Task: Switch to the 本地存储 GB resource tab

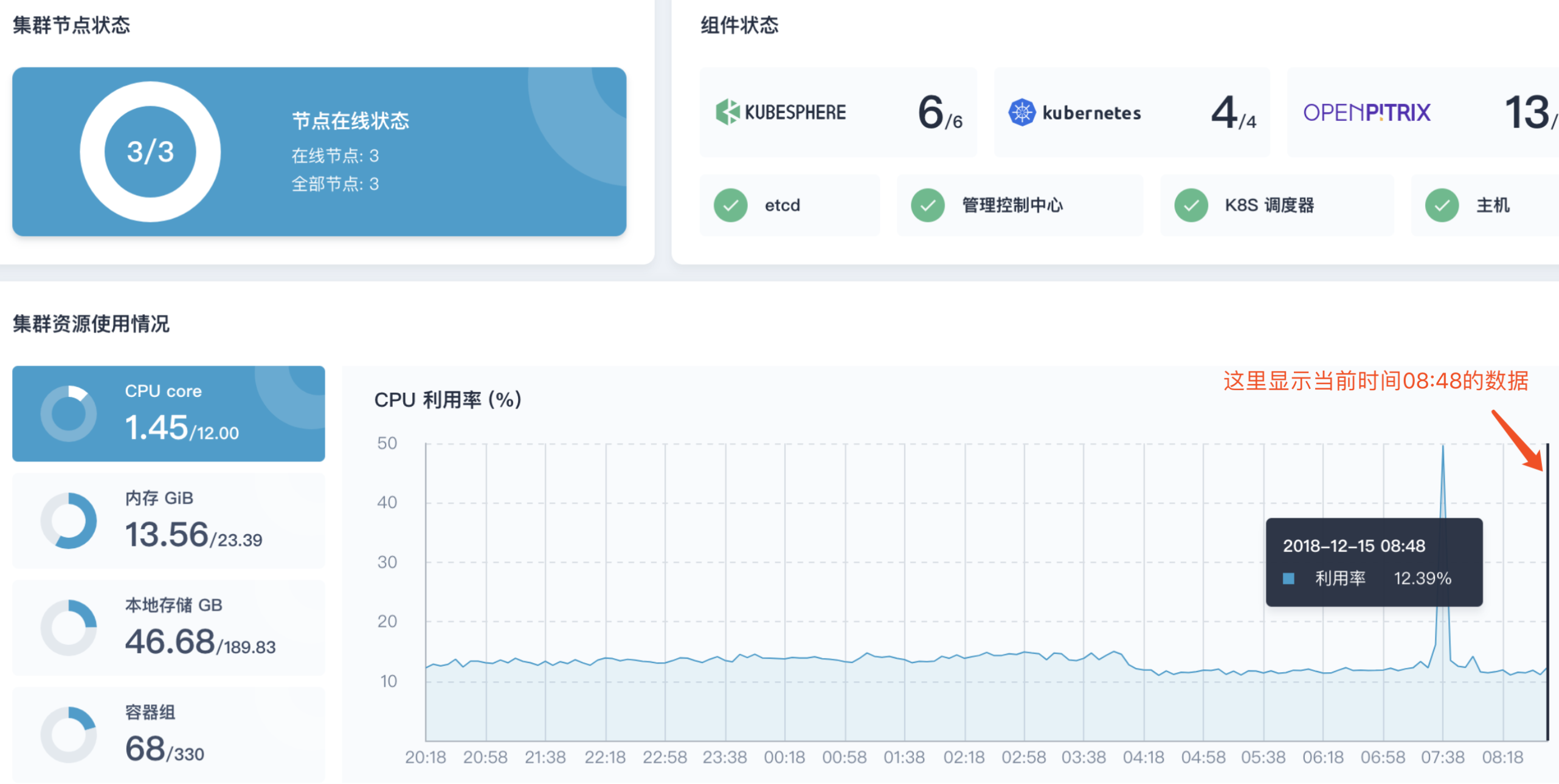Action: tap(168, 628)
